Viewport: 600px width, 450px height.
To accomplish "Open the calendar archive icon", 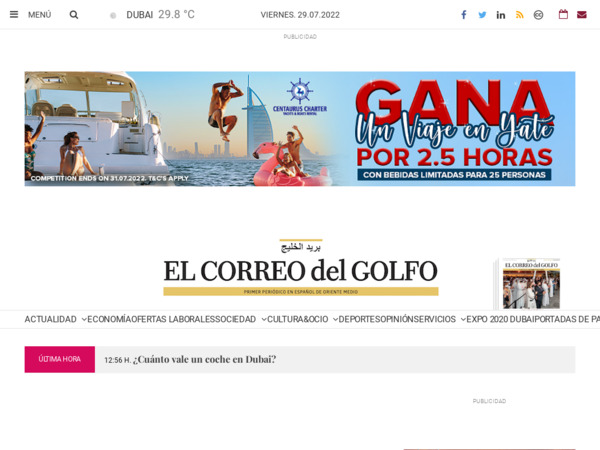I will point(563,15).
